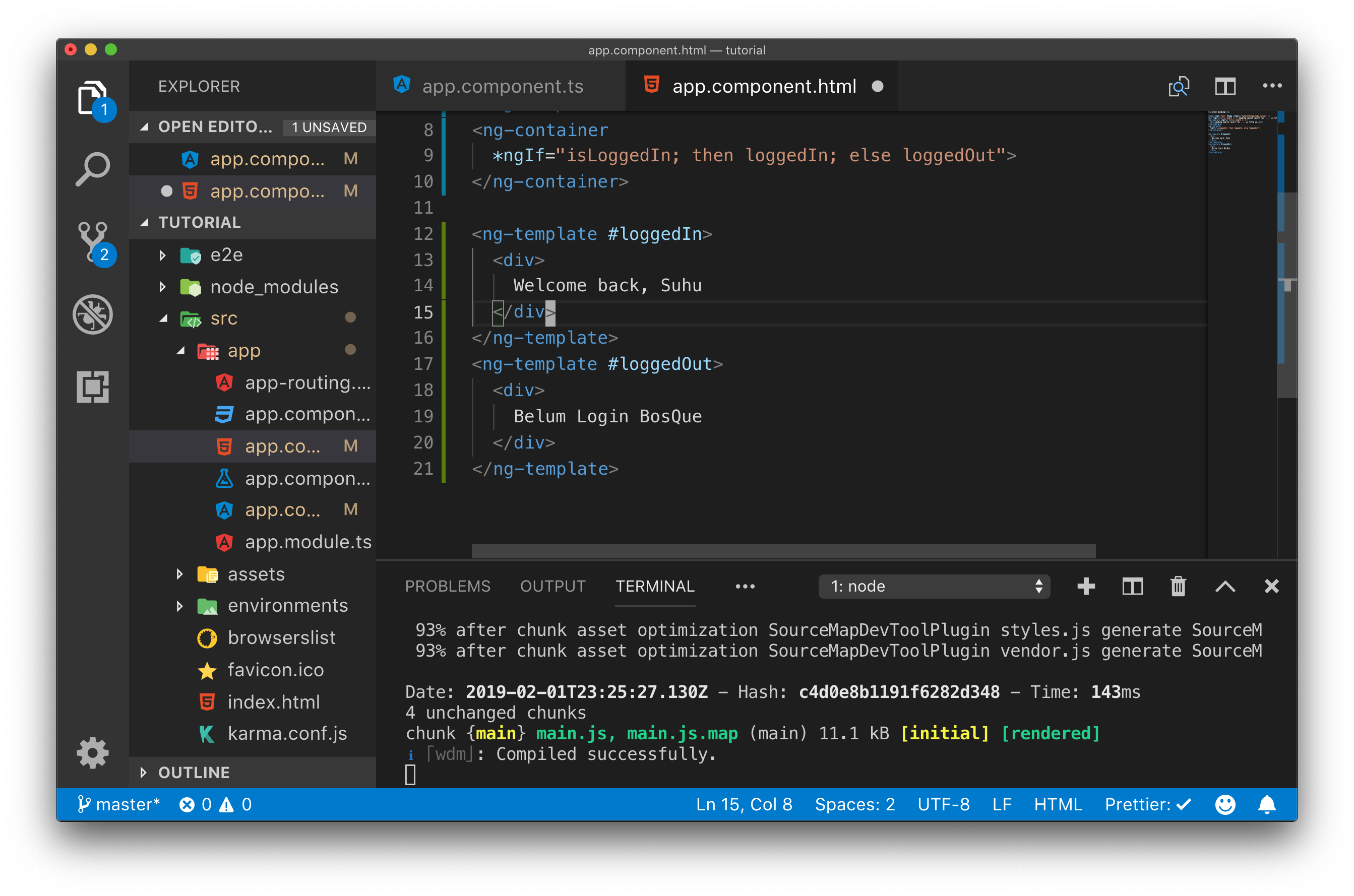Click the editor horizontal scrollbar
Viewport: 1354px width, 896px height.
coord(783,551)
